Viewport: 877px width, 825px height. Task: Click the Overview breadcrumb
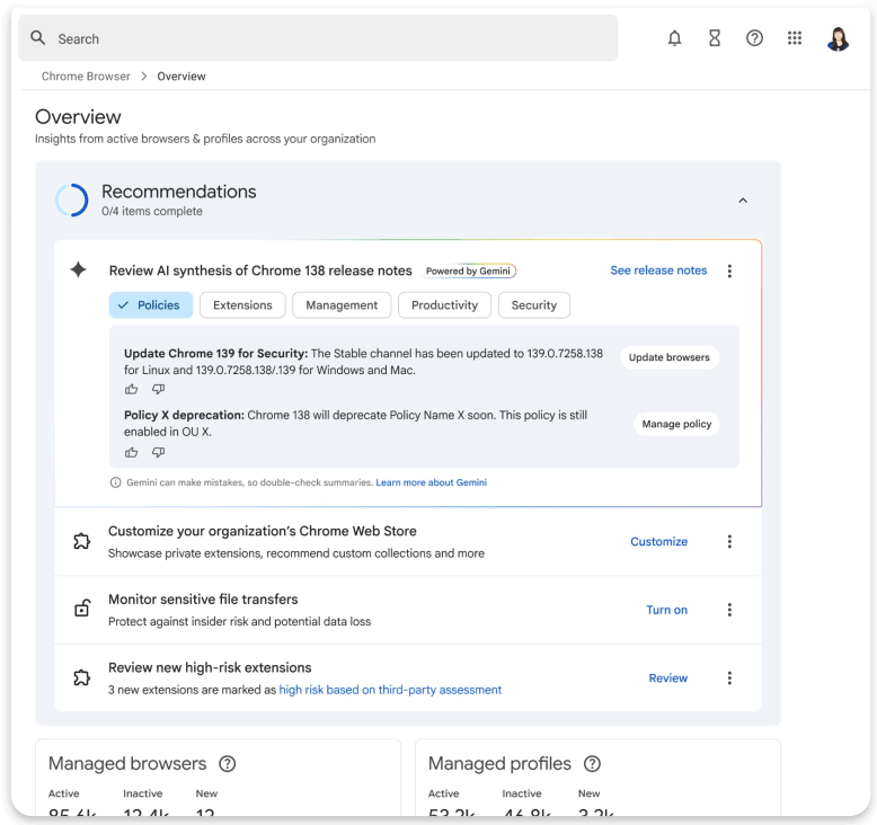tap(181, 76)
